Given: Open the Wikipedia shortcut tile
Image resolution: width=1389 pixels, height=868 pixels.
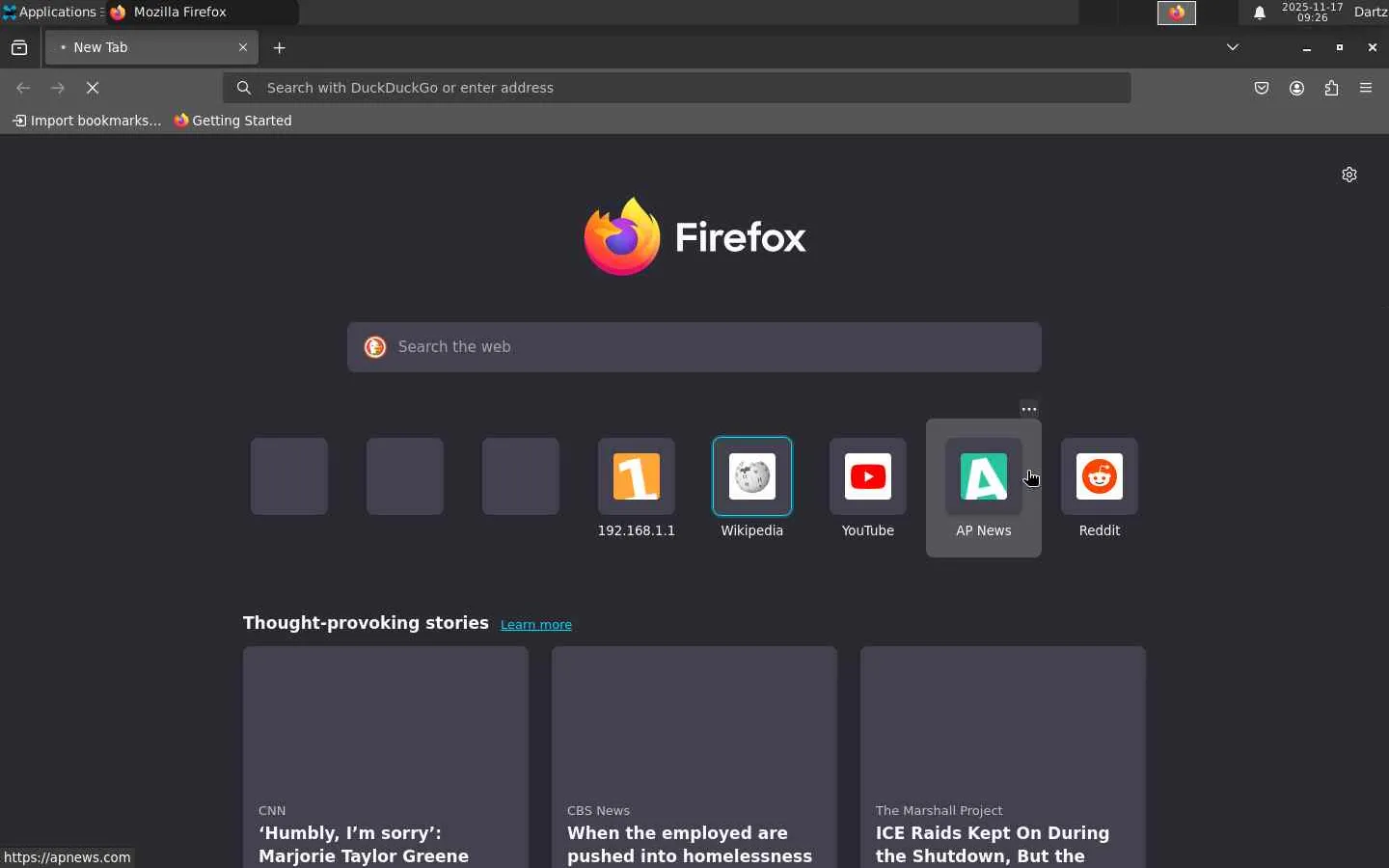Looking at the screenshot, I should 752,488.
